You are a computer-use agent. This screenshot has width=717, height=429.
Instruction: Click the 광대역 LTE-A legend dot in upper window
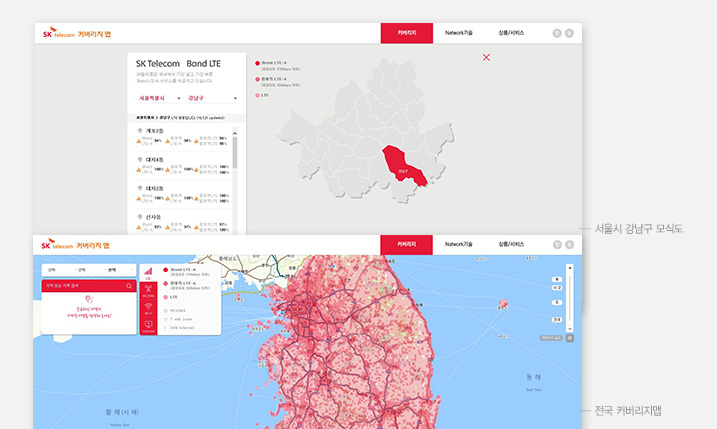pos(257,79)
